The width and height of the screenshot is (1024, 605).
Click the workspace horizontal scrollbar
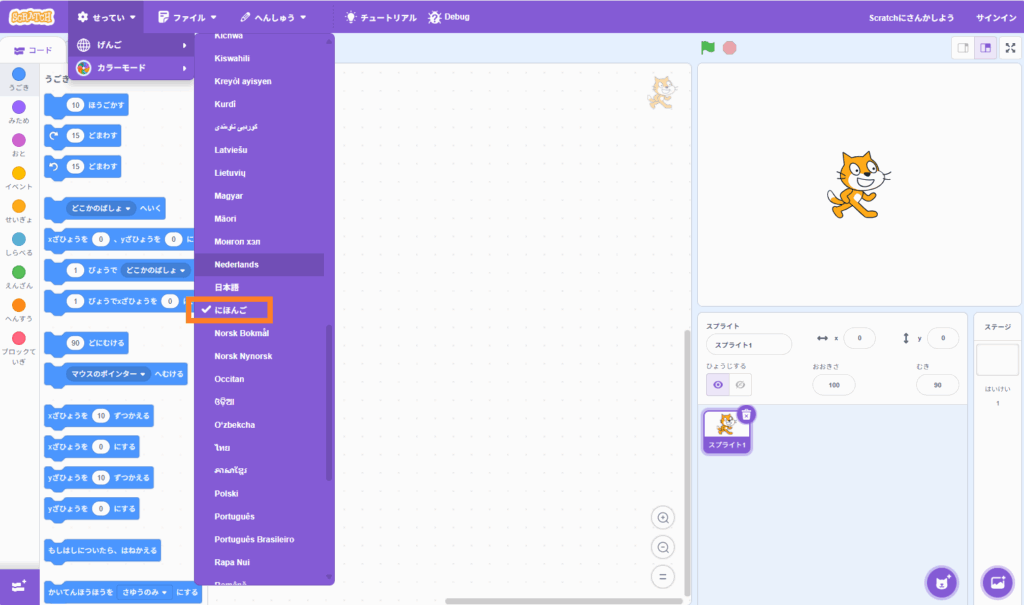click(564, 601)
